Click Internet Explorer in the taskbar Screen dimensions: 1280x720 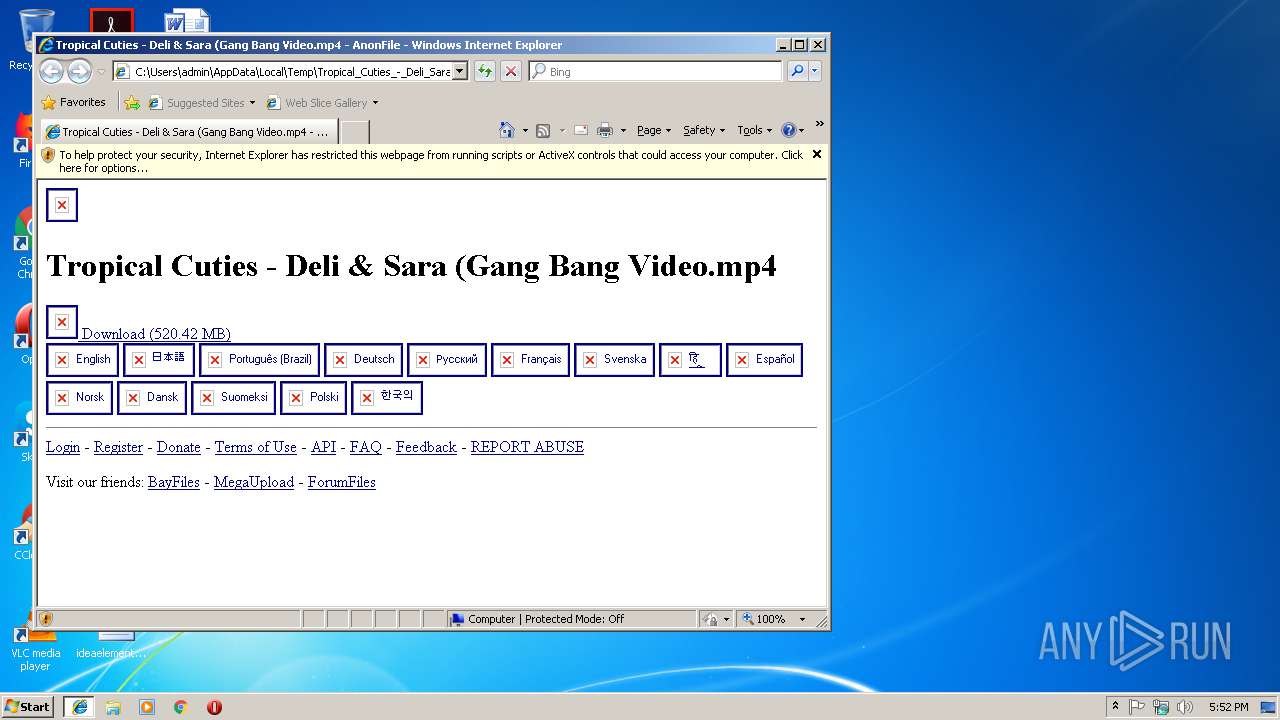coord(79,706)
